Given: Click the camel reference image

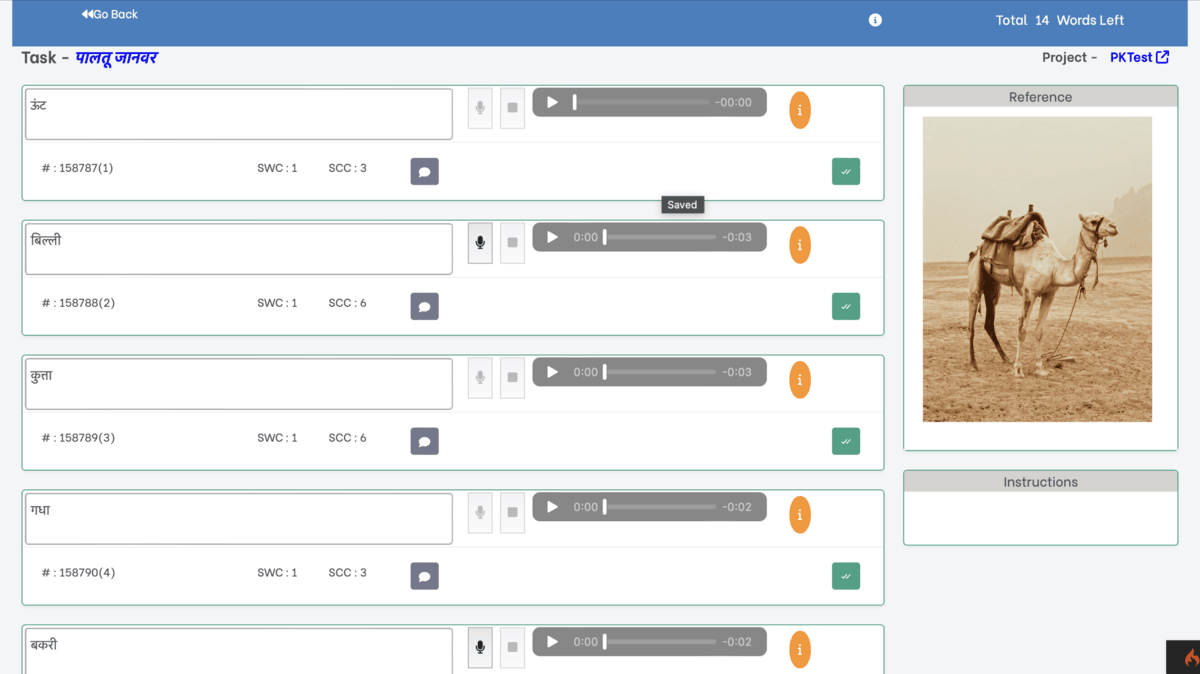Looking at the screenshot, I should [1037, 269].
